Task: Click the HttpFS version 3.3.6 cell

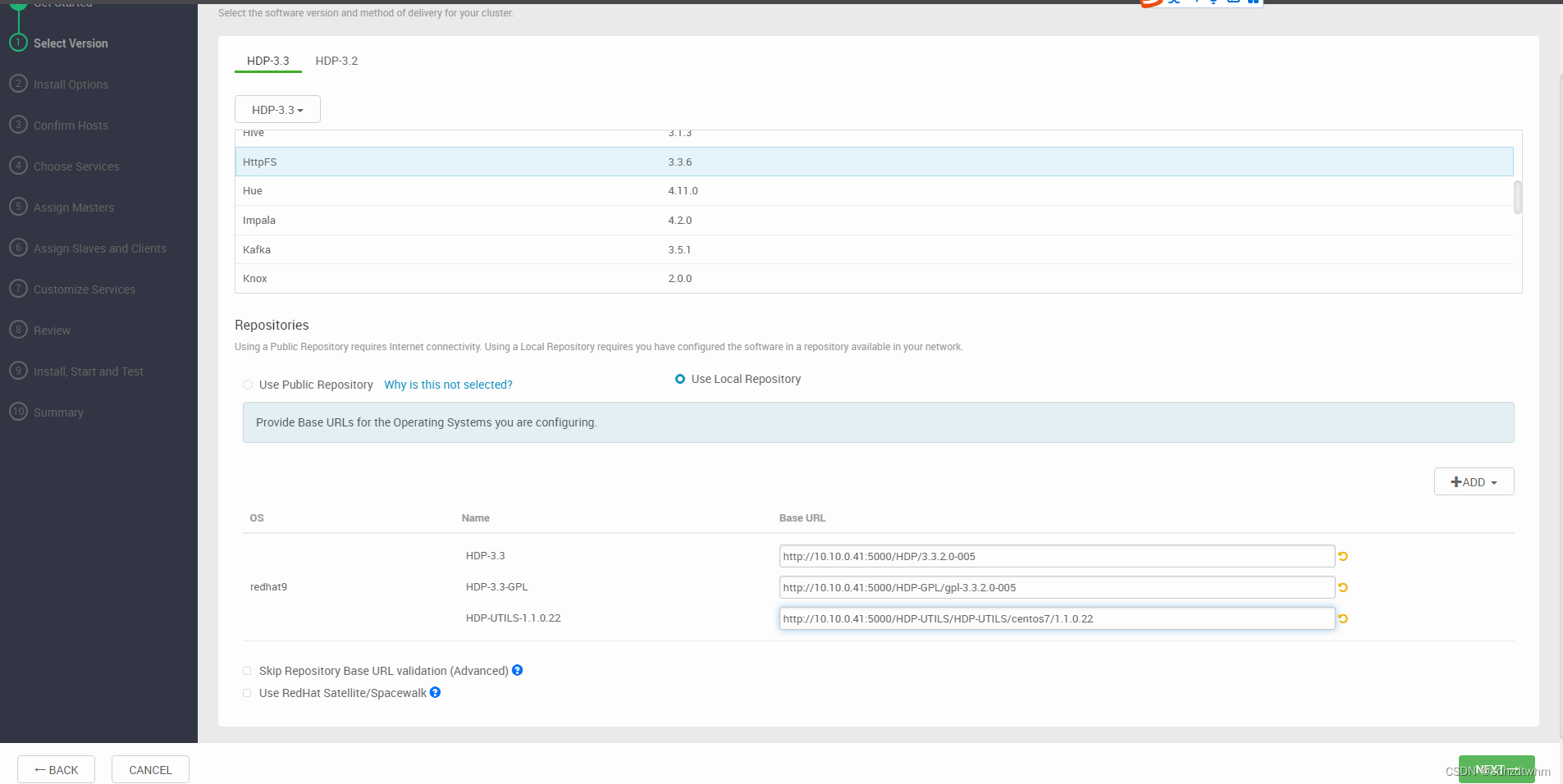Action: coord(679,162)
